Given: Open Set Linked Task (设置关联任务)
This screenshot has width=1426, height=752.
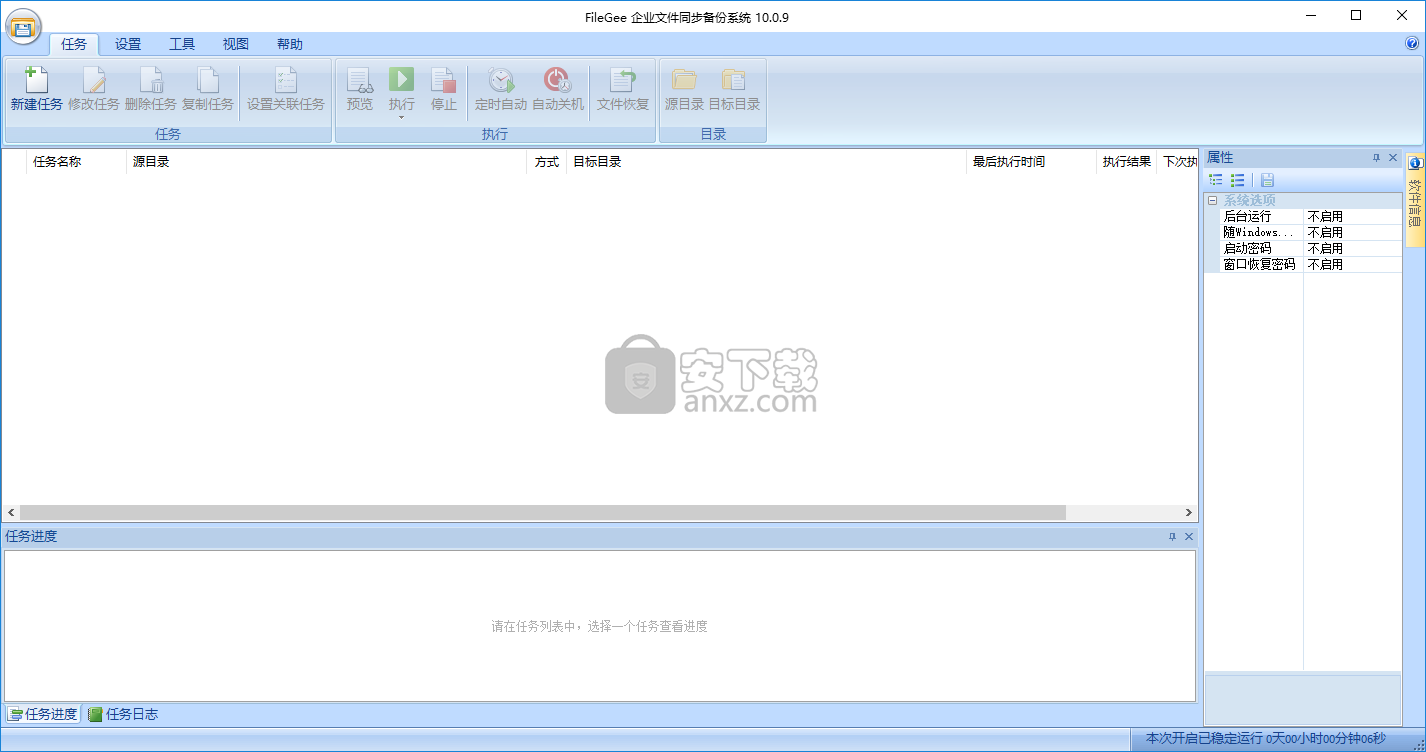Looking at the screenshot, I should coord(286,89).
